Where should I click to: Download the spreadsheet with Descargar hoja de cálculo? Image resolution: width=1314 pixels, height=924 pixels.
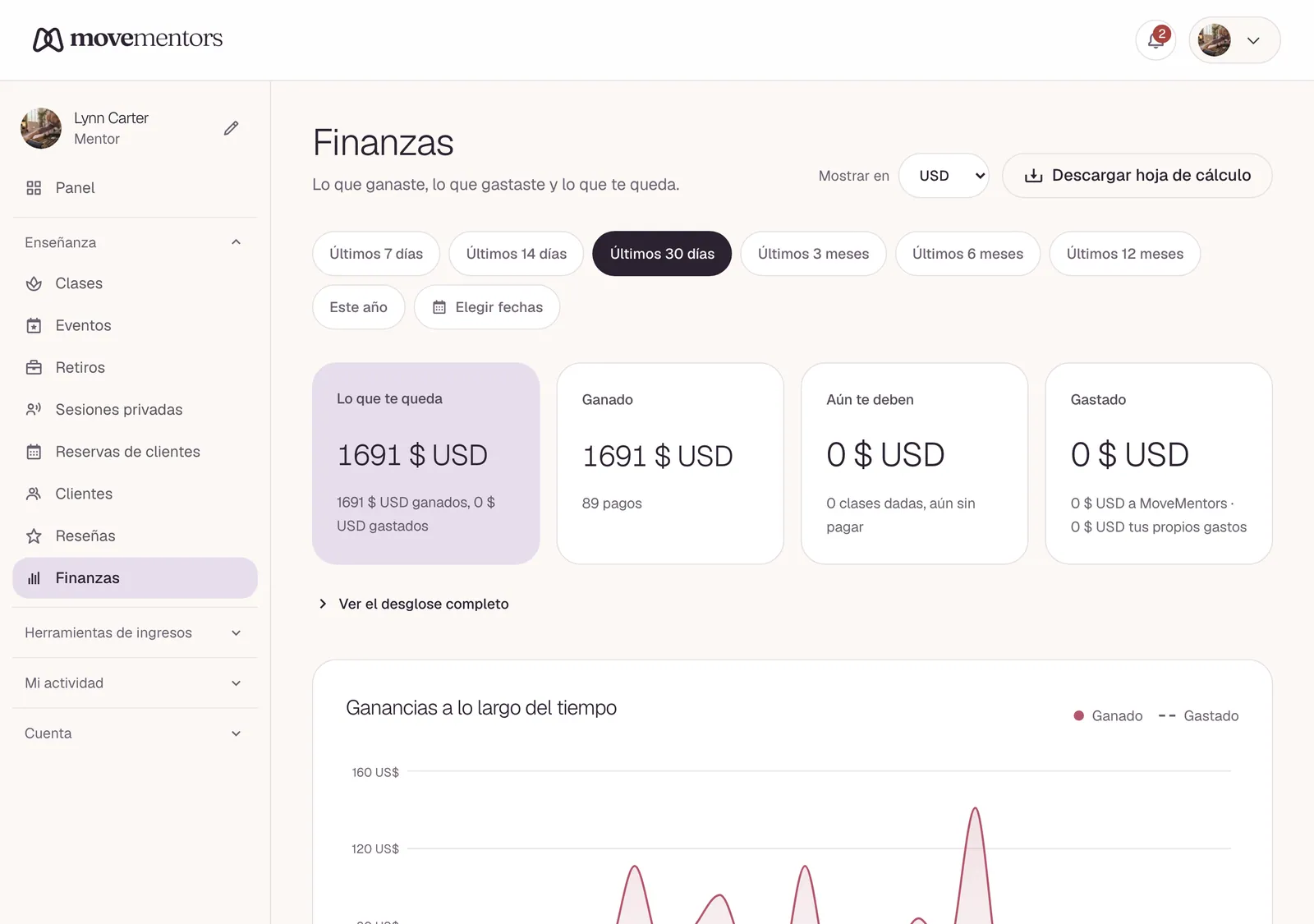(1137, 176)
